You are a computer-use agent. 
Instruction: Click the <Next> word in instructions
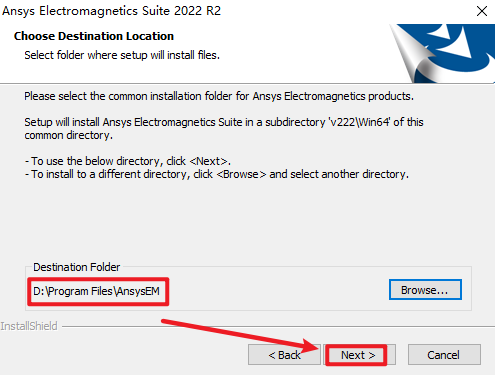[x=209, y=161]
